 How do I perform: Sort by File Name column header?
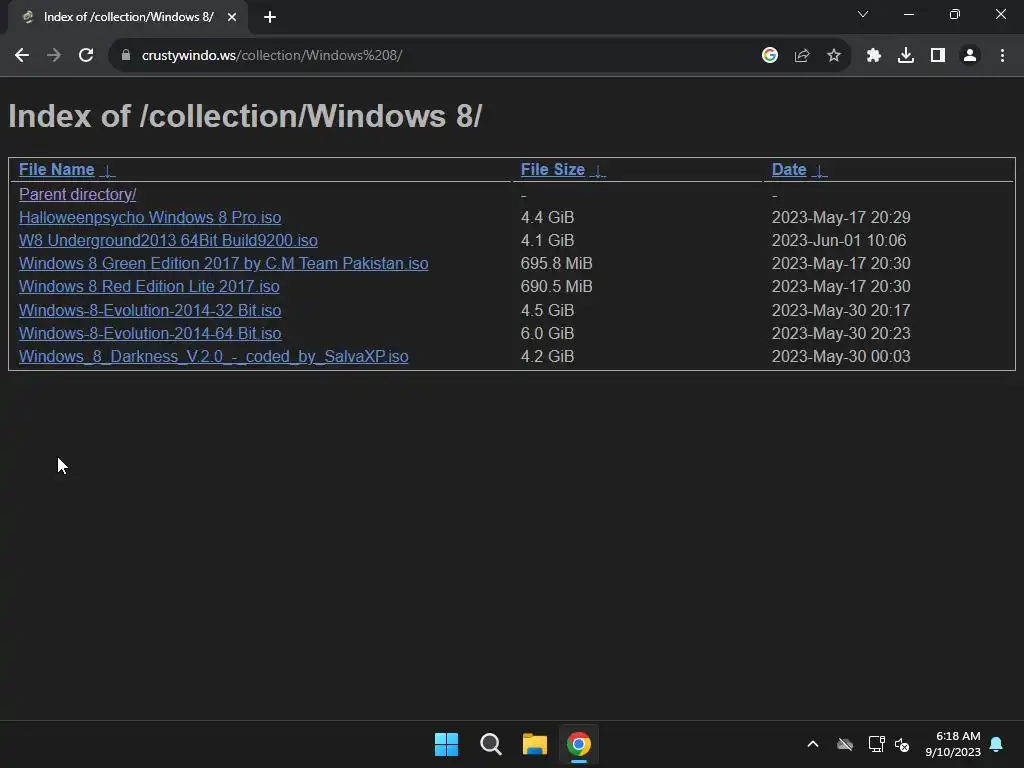(x=56, y=170)
